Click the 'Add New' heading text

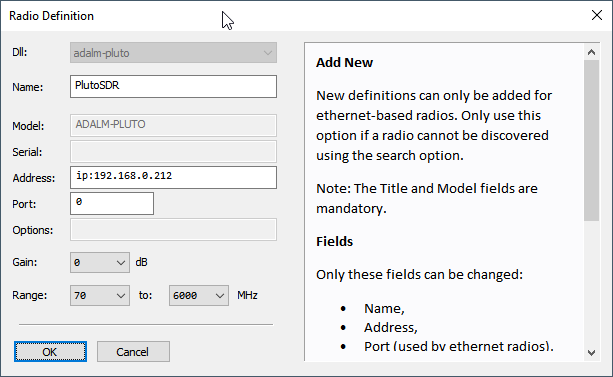pyautogui.click(x=344, y=63)
